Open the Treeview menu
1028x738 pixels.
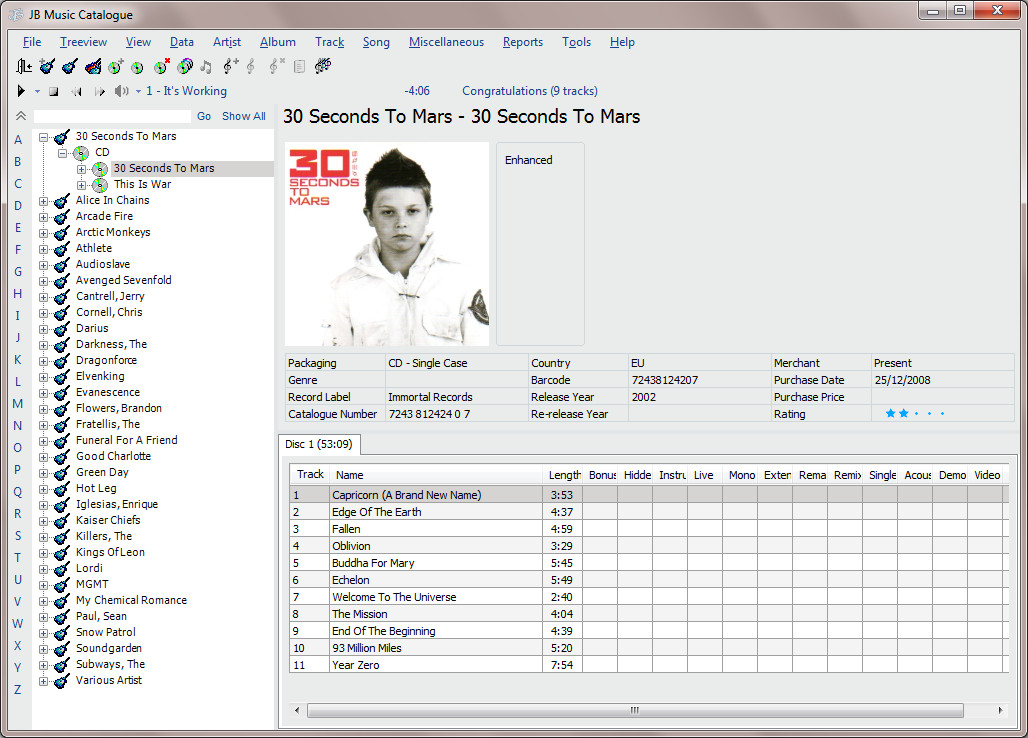pos(83,42)
